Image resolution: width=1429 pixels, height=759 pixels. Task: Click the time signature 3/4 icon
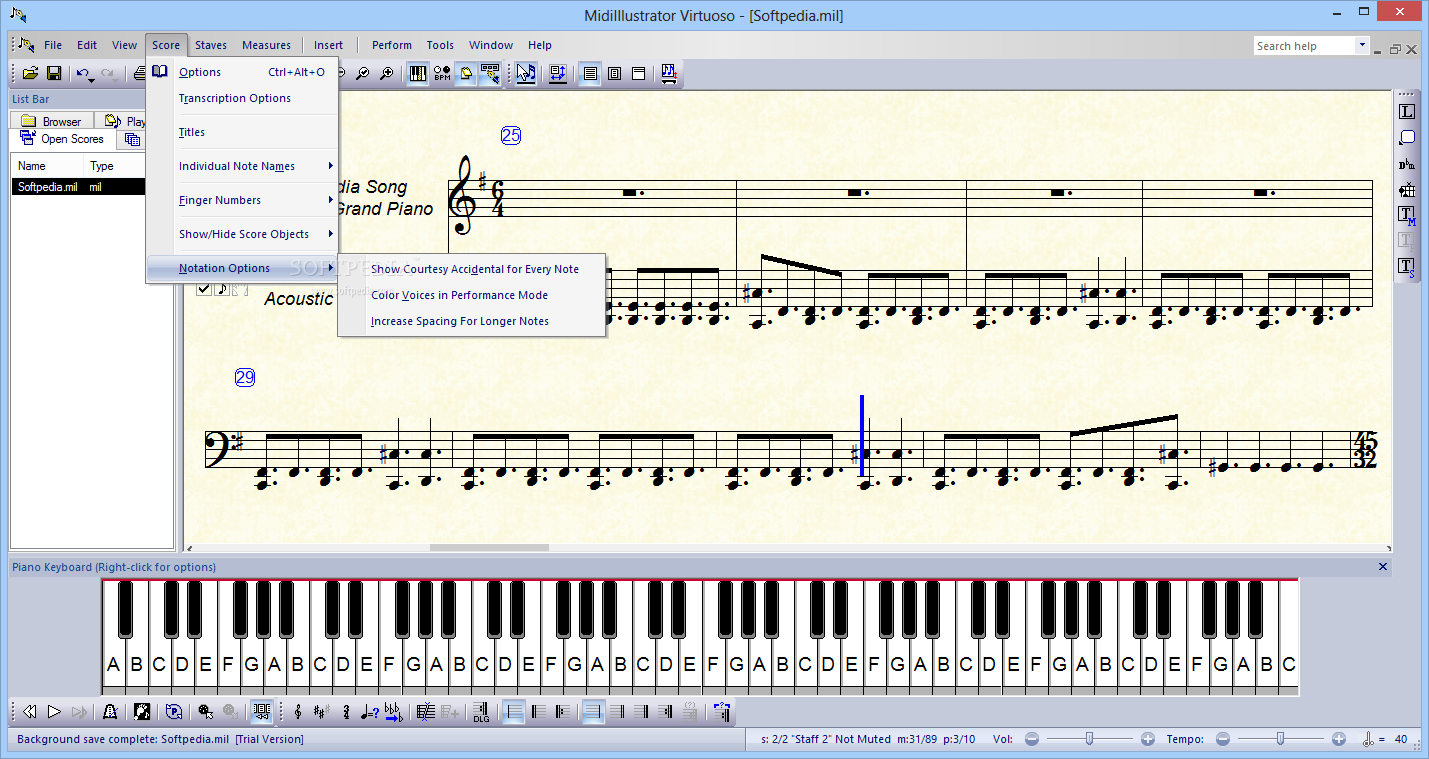[346, 712]
